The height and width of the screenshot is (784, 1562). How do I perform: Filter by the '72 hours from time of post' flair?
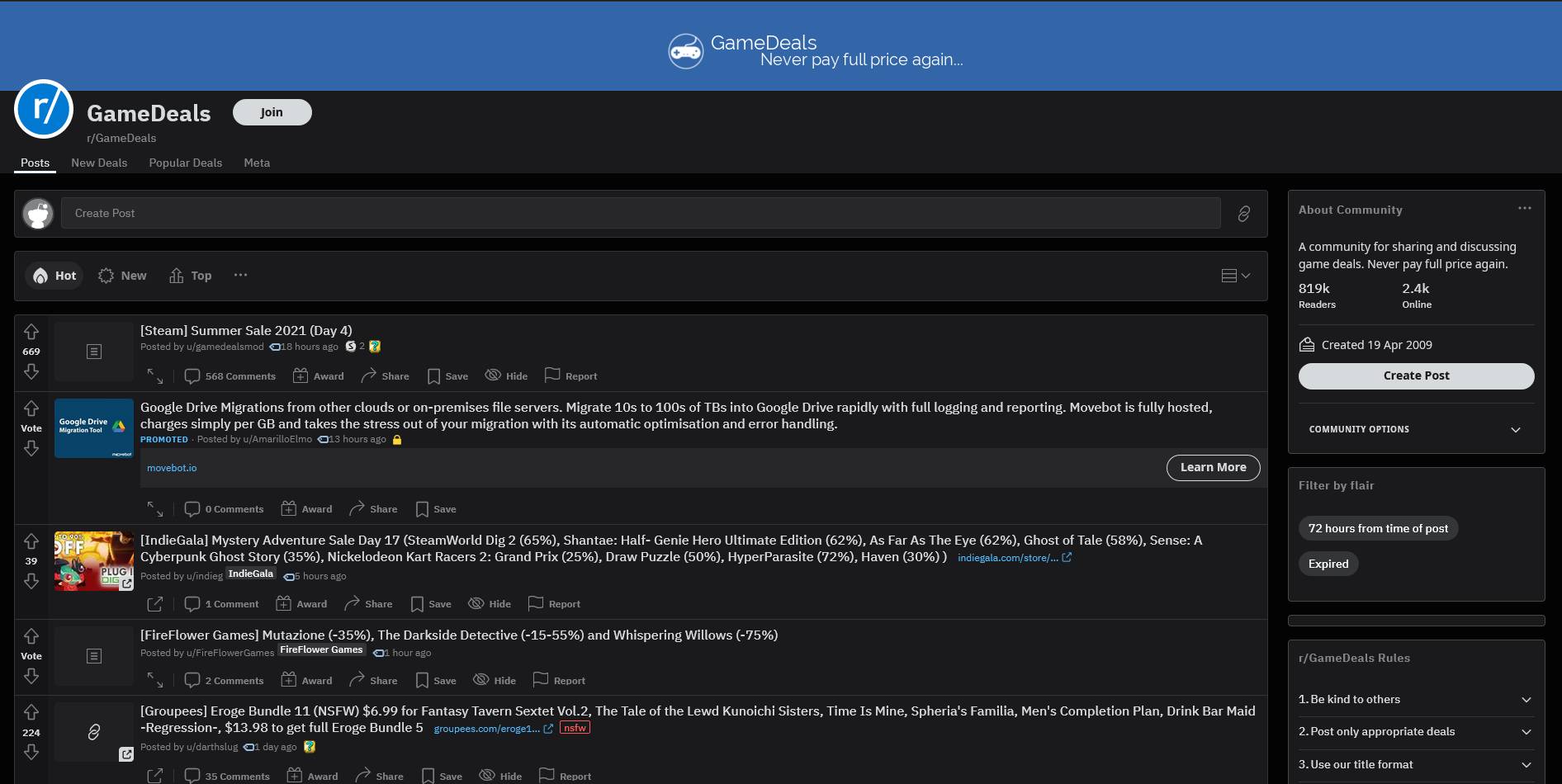1378,529
